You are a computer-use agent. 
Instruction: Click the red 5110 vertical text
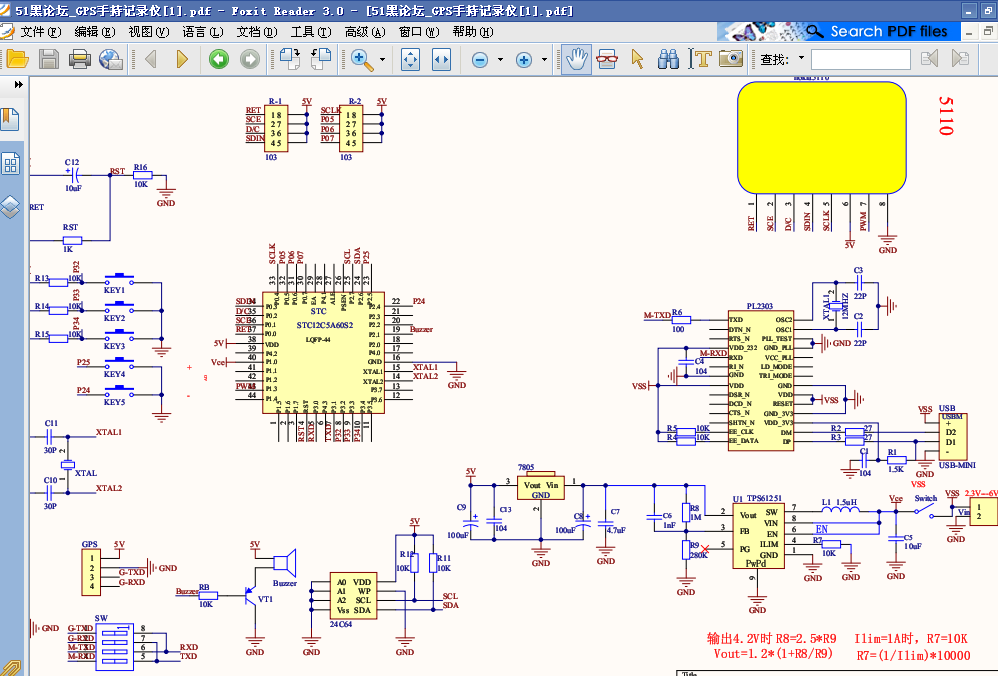946,116
